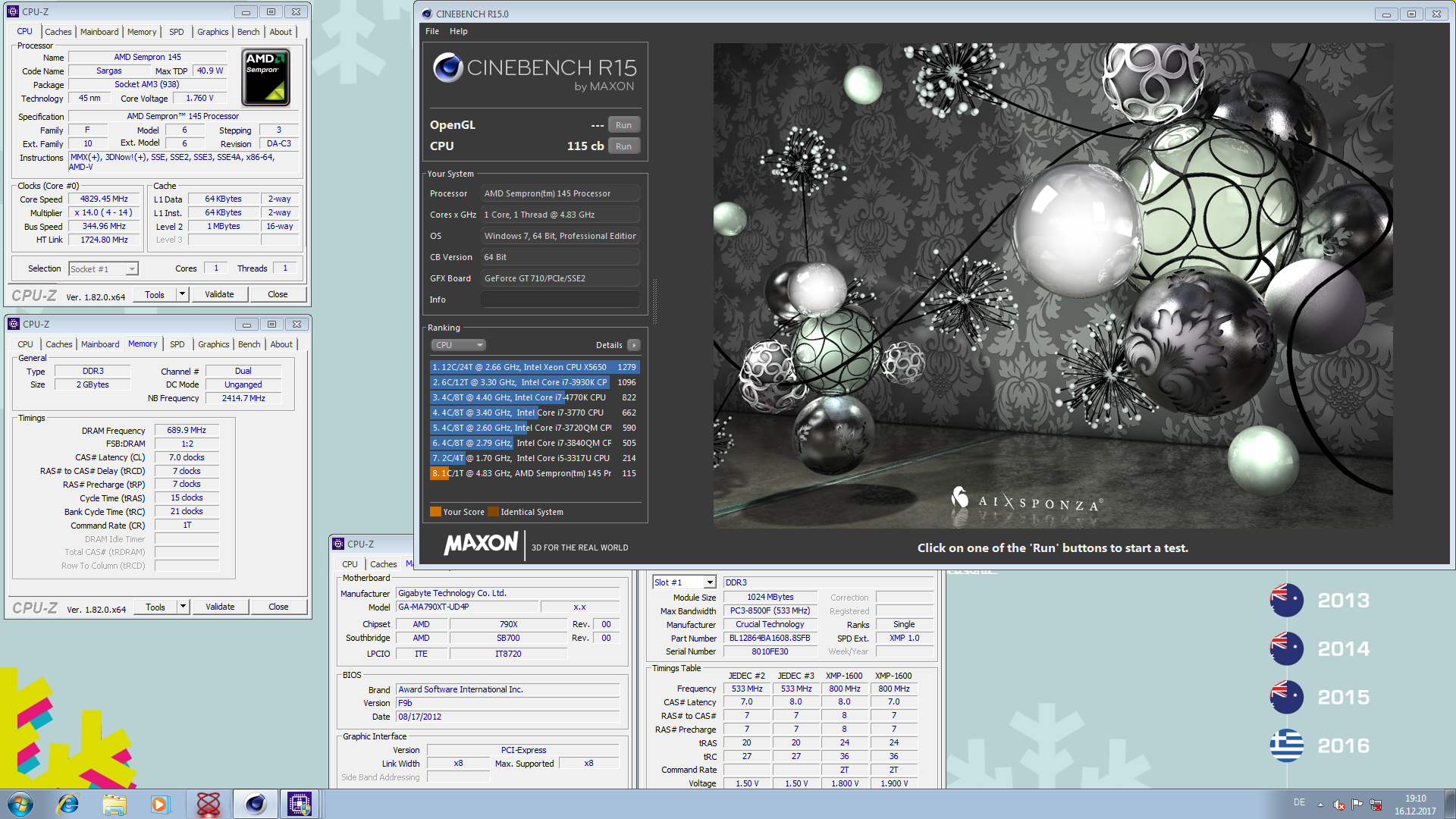Click the muted volume tray icon
Screen dimensions: 1456x819
[x=1339, y=805]
